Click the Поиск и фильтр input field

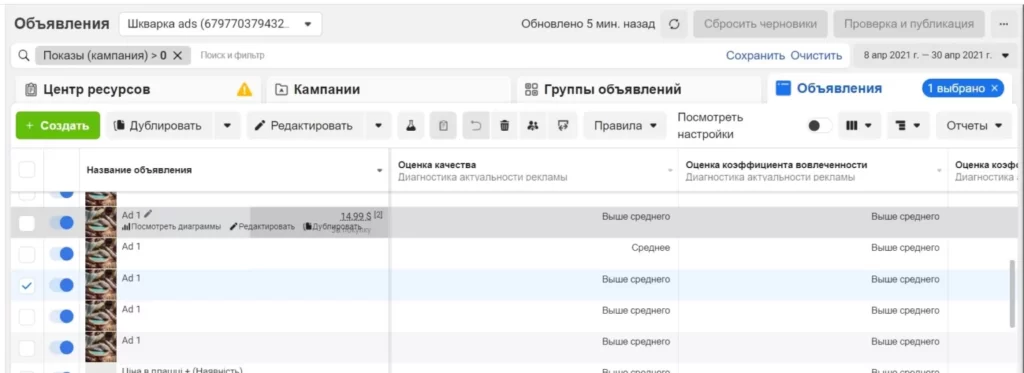point(457,56)
